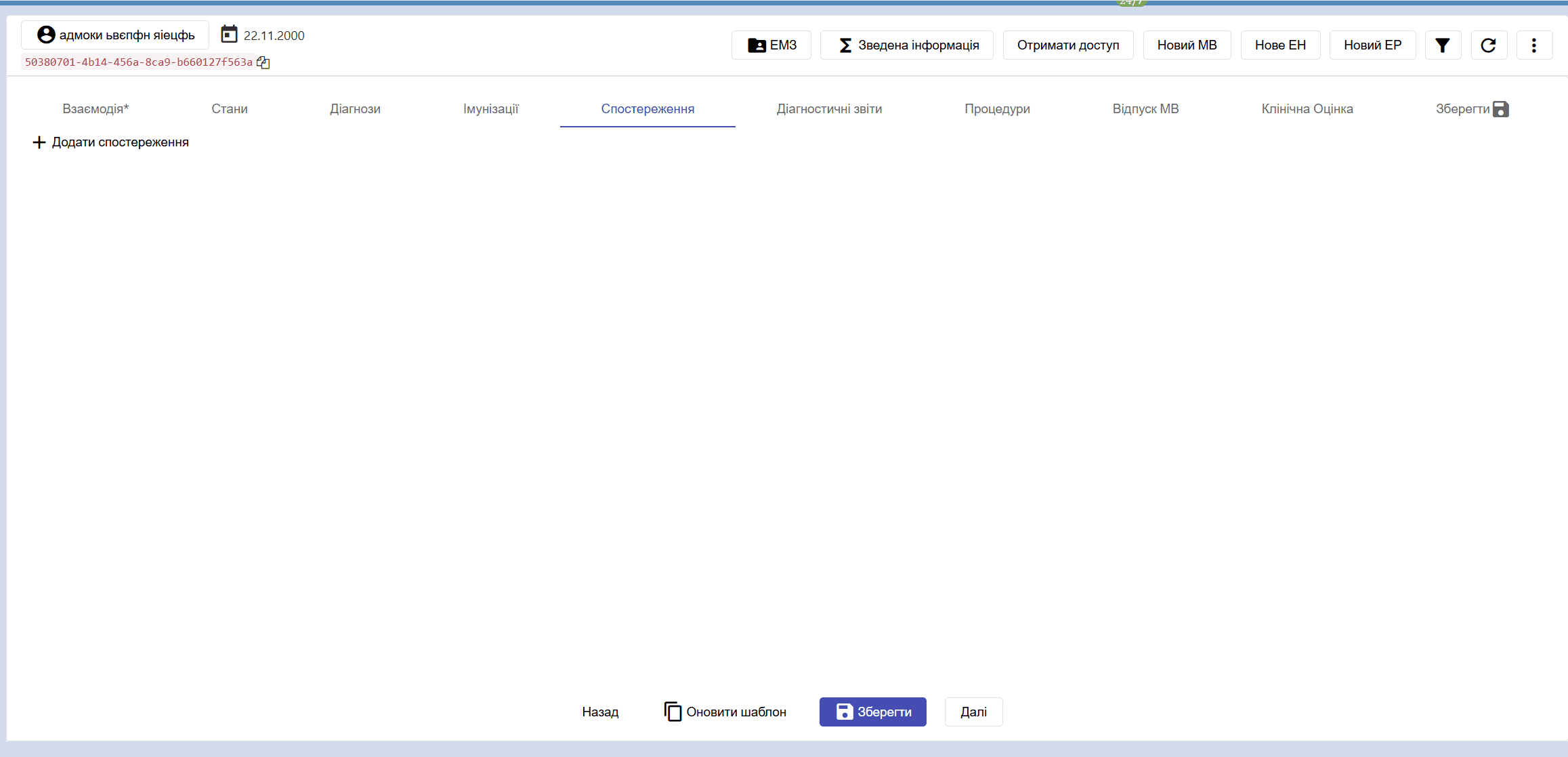Screen dimensions: 1568x757
Task: Open Зведена інформація summary
Action: (x=906, y=45)
